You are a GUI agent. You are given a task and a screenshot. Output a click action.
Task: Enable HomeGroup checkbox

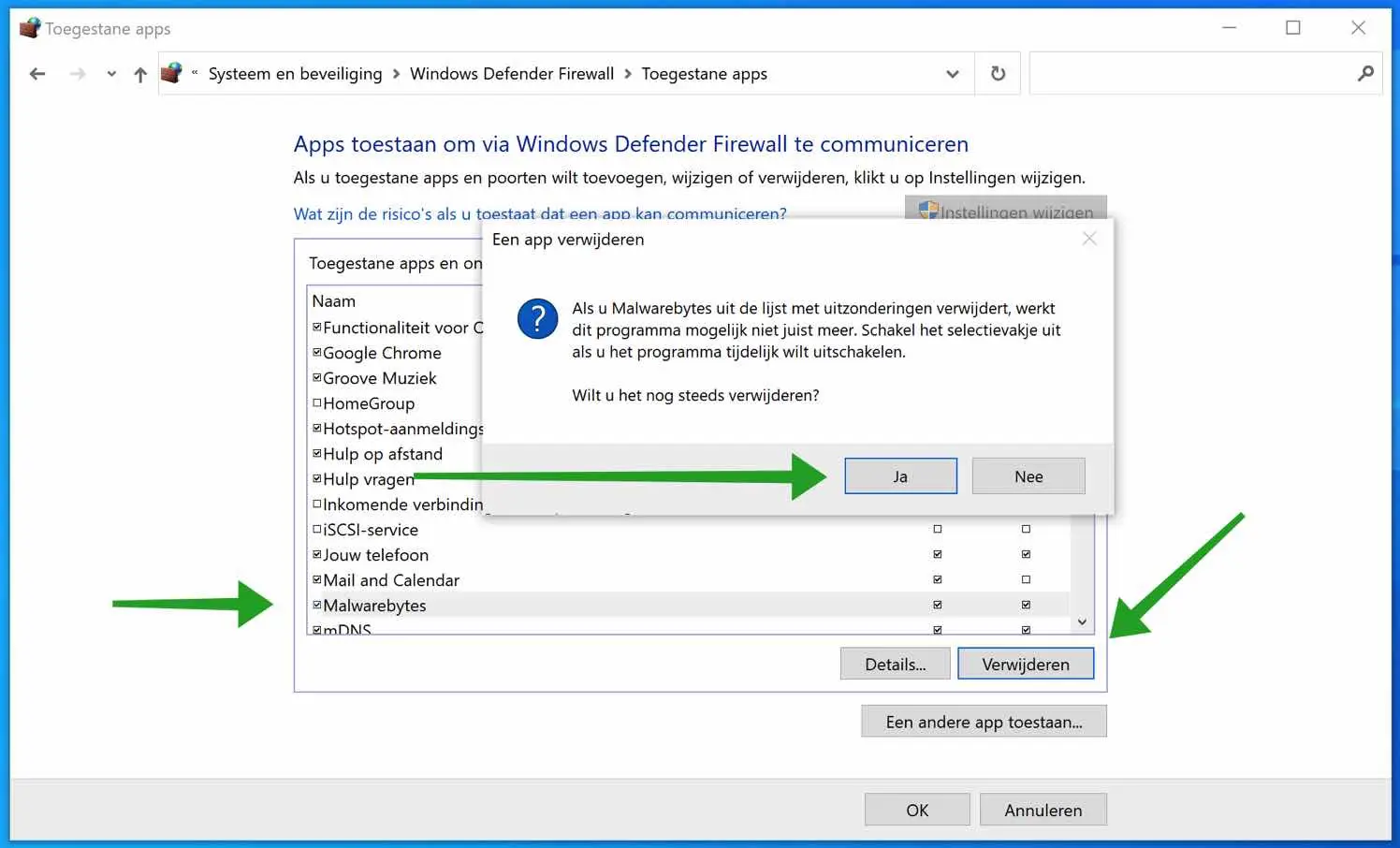(316, 402)
